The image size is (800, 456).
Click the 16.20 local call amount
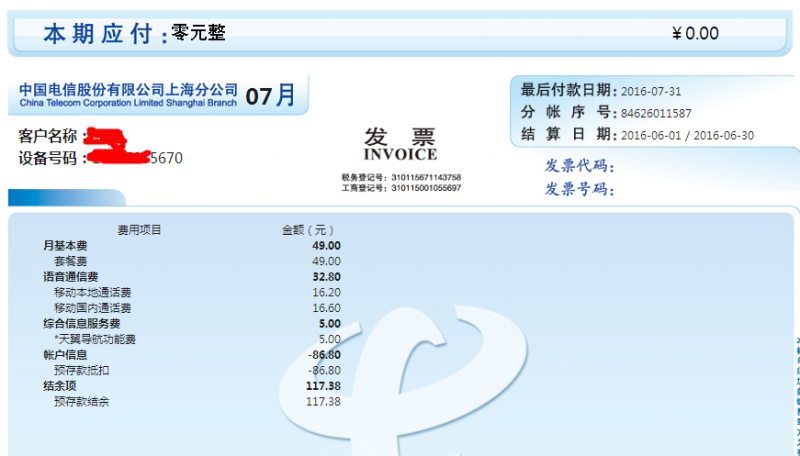coord(327,293)
